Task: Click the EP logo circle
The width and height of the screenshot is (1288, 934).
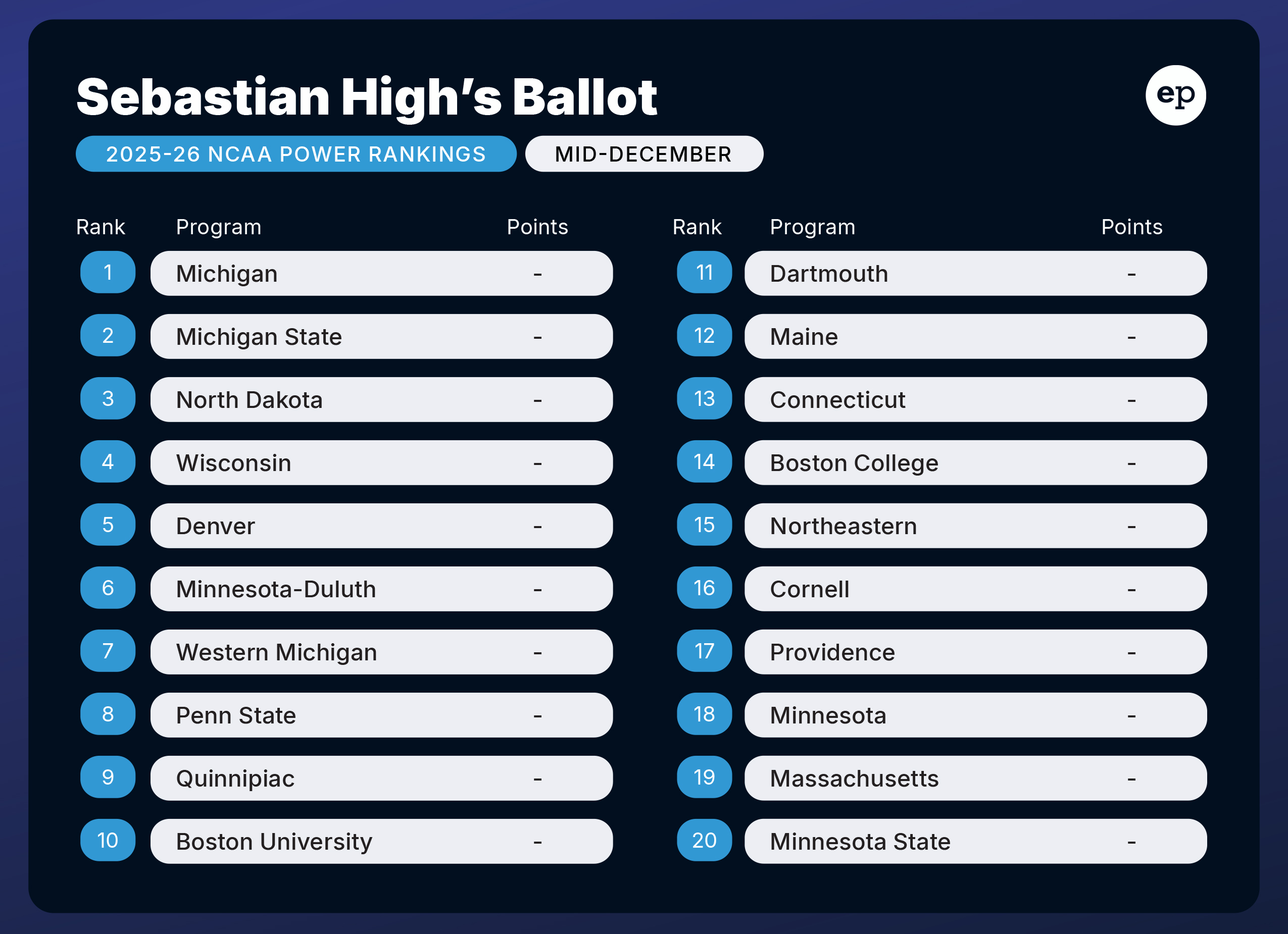Action: pyautogui.click(x=1175, y=95)
